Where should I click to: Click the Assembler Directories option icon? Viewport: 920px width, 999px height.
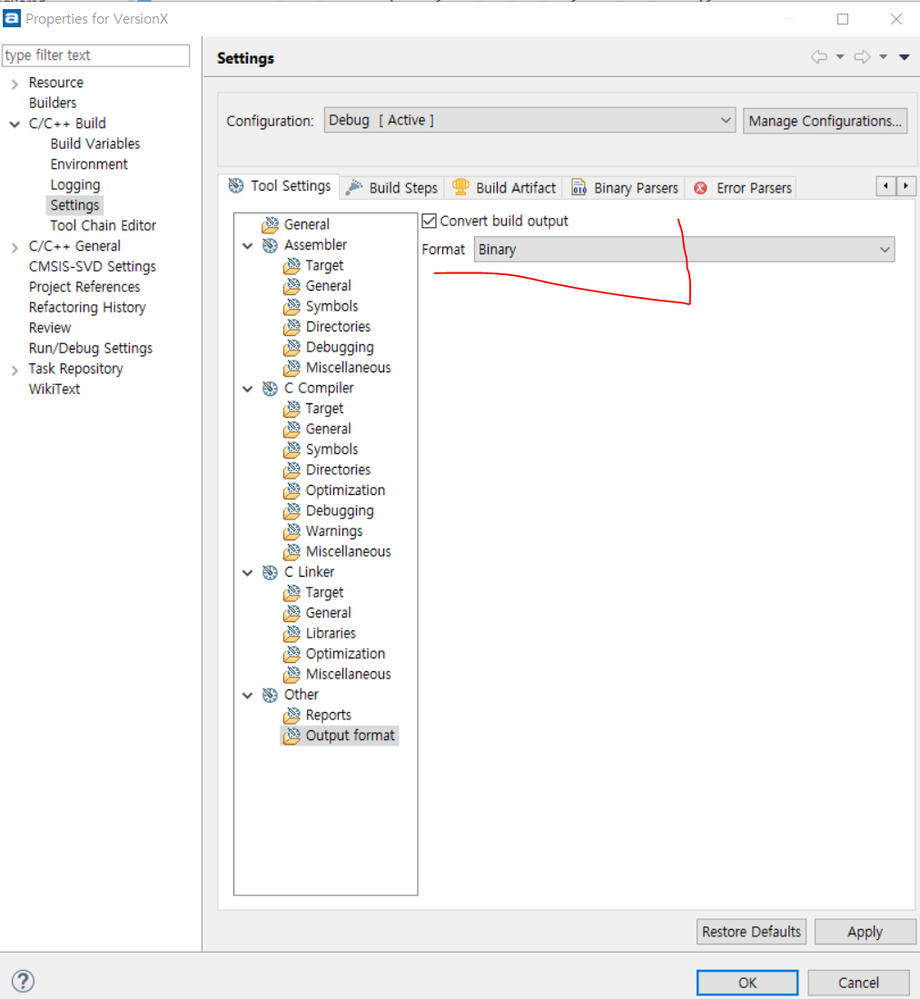click(292, 327)
